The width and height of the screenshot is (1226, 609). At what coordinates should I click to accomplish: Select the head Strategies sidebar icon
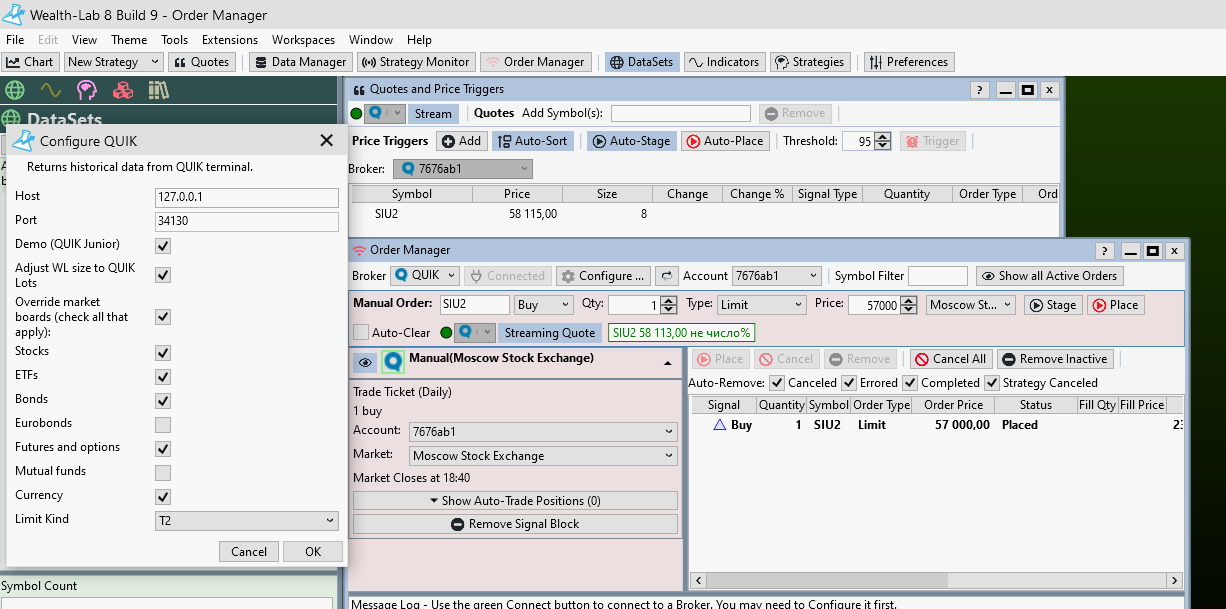coord(87,91)
